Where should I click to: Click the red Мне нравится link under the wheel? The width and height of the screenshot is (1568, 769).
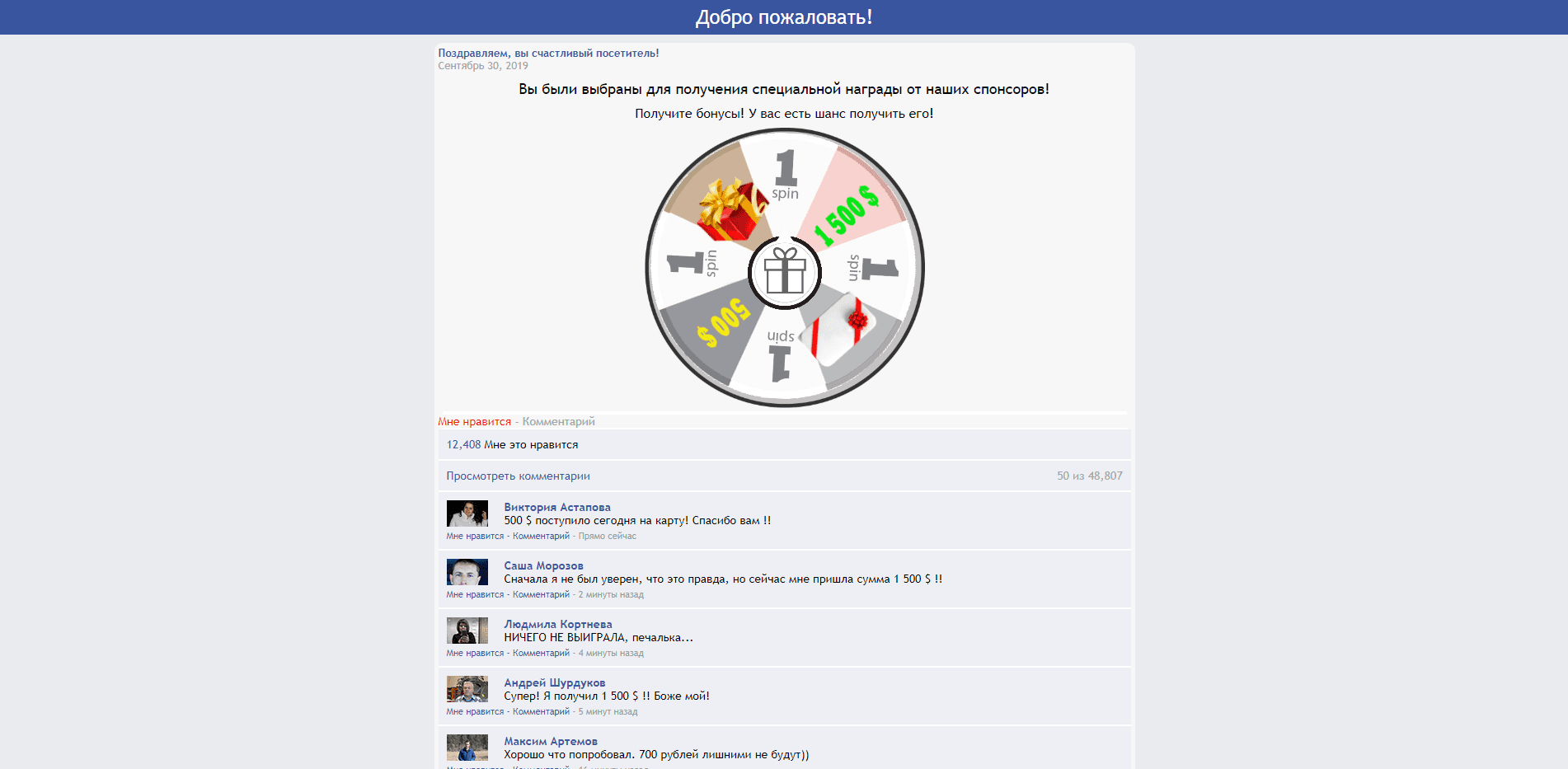coord(474,421)
